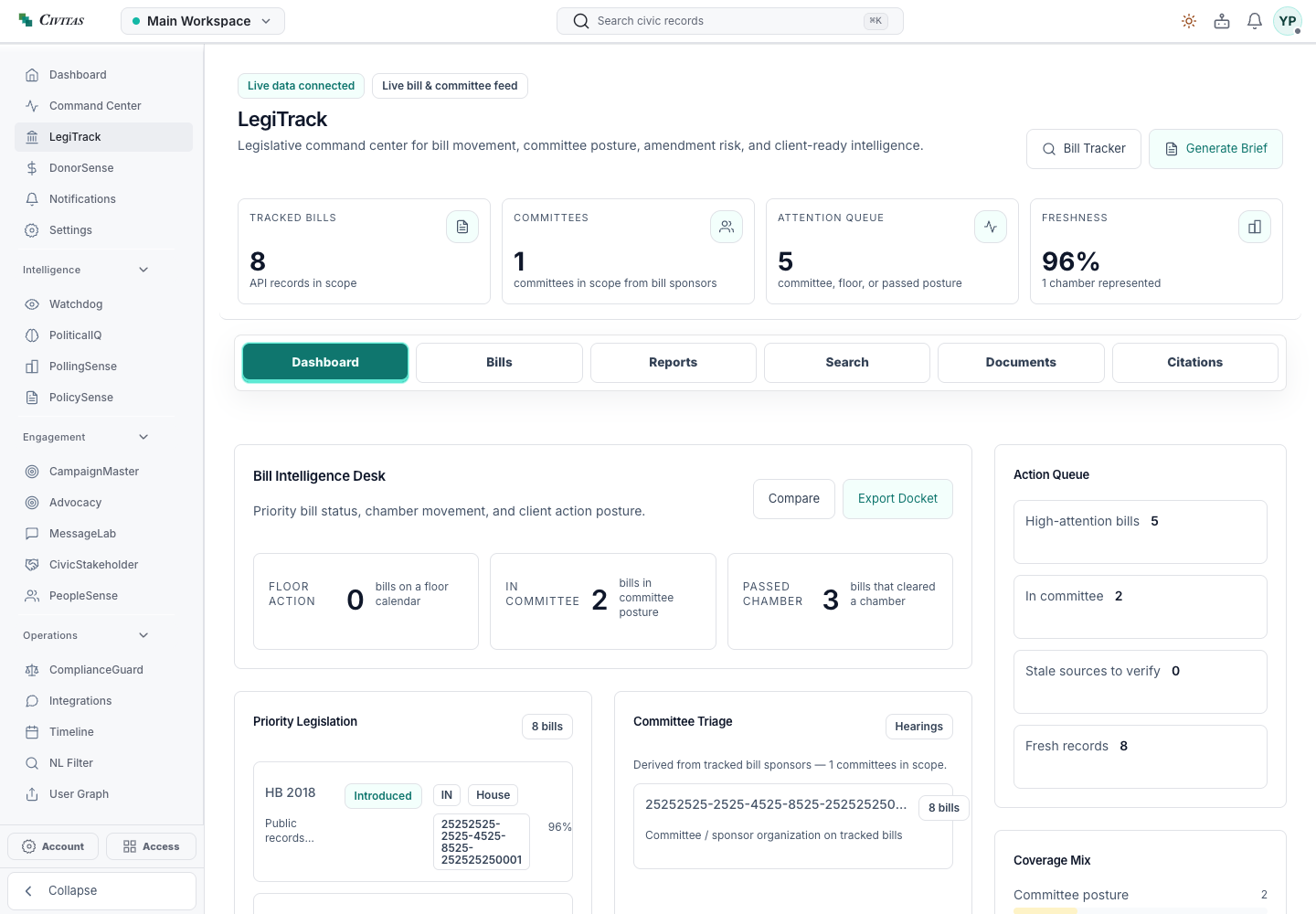Click the Live data connected badge

[x=301, y=86]
